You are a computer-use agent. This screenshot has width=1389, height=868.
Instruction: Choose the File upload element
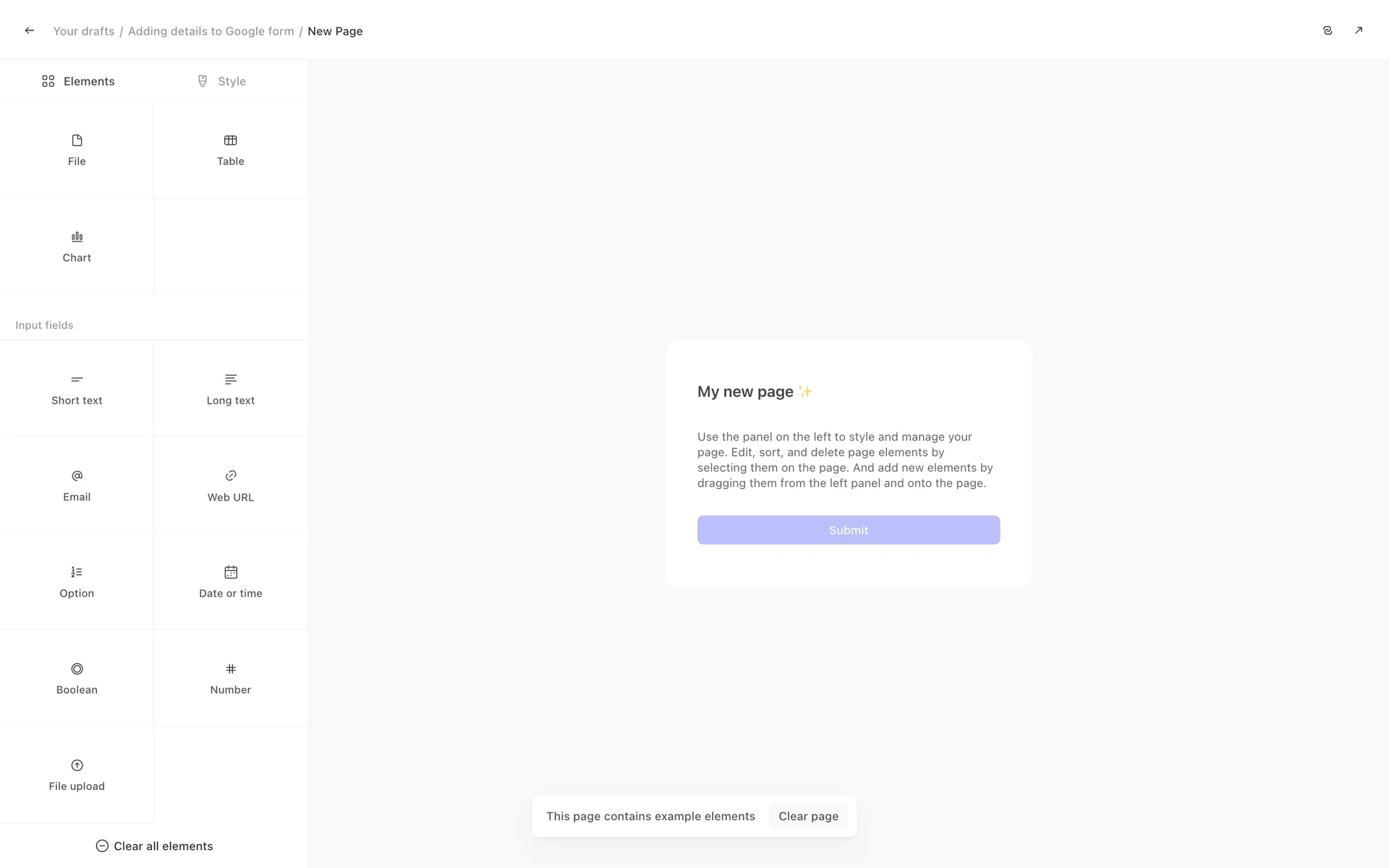coord(77,775)
